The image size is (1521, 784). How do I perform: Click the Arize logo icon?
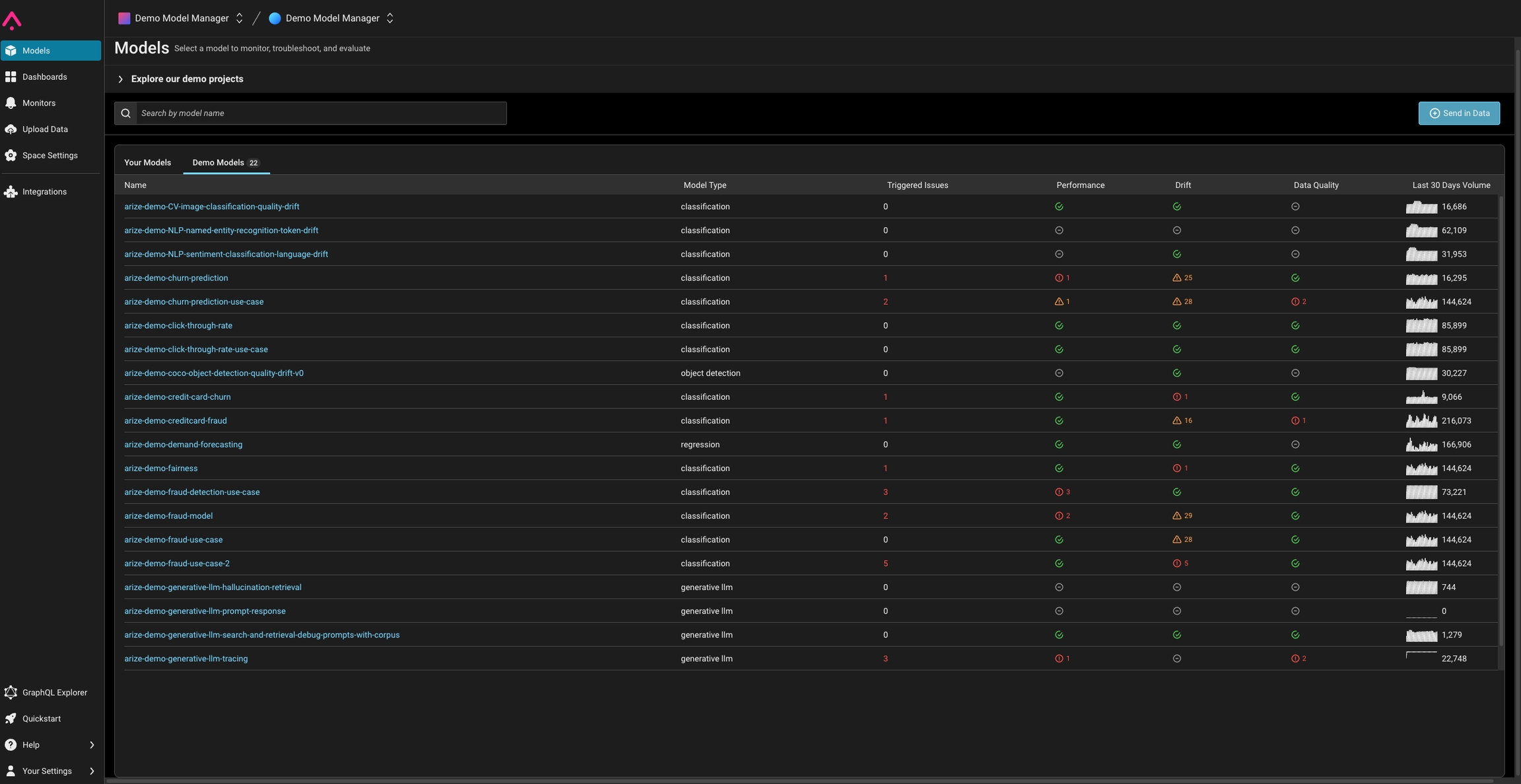[12, 20]
